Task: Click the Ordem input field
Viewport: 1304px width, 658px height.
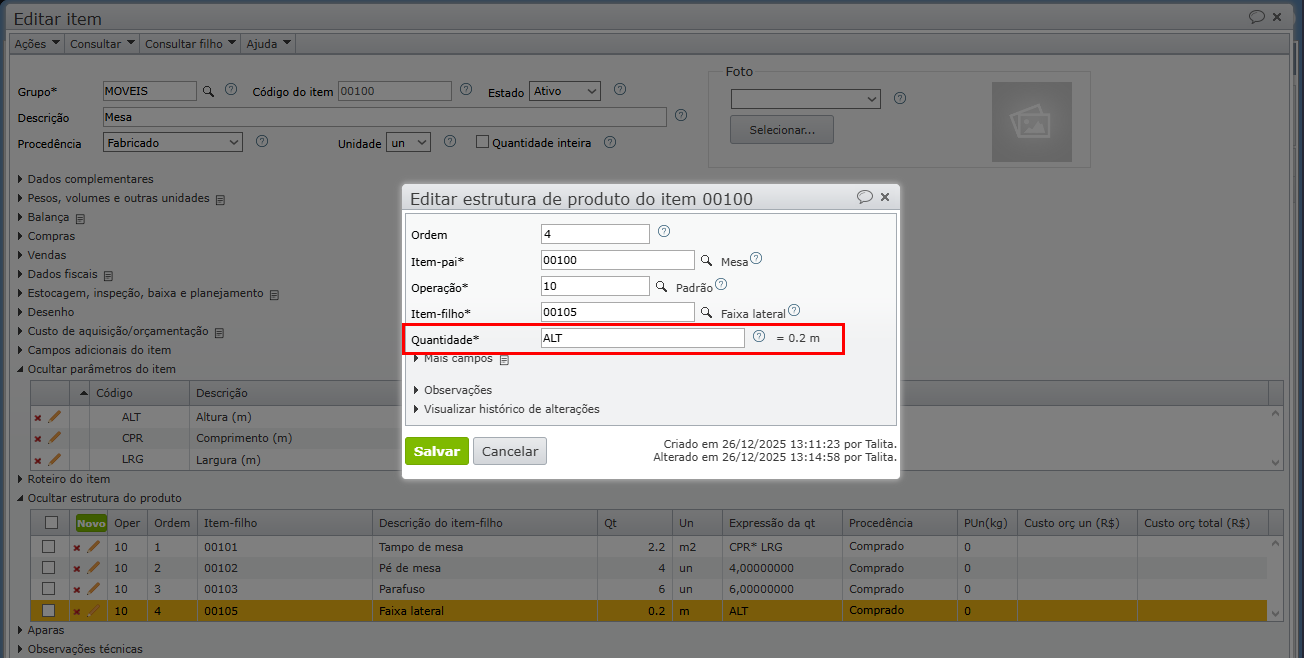Action: (x=595, y=234)
